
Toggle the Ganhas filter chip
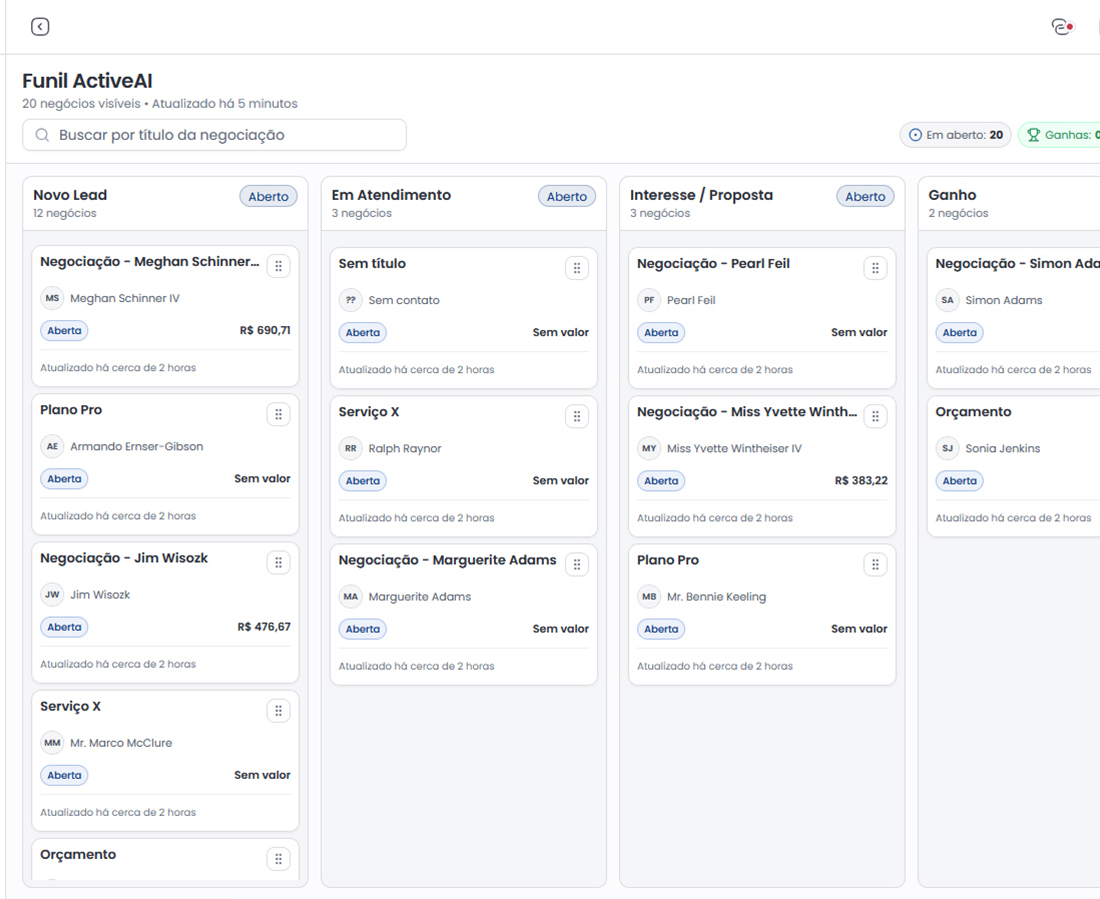click(x=1062, y=135)
